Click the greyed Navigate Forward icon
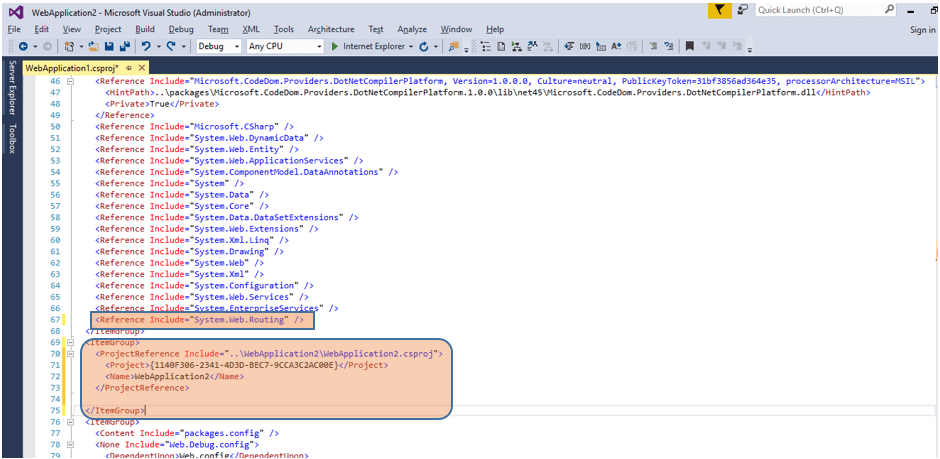Viewport: 940px width, 459px height. tap(47, 46)
